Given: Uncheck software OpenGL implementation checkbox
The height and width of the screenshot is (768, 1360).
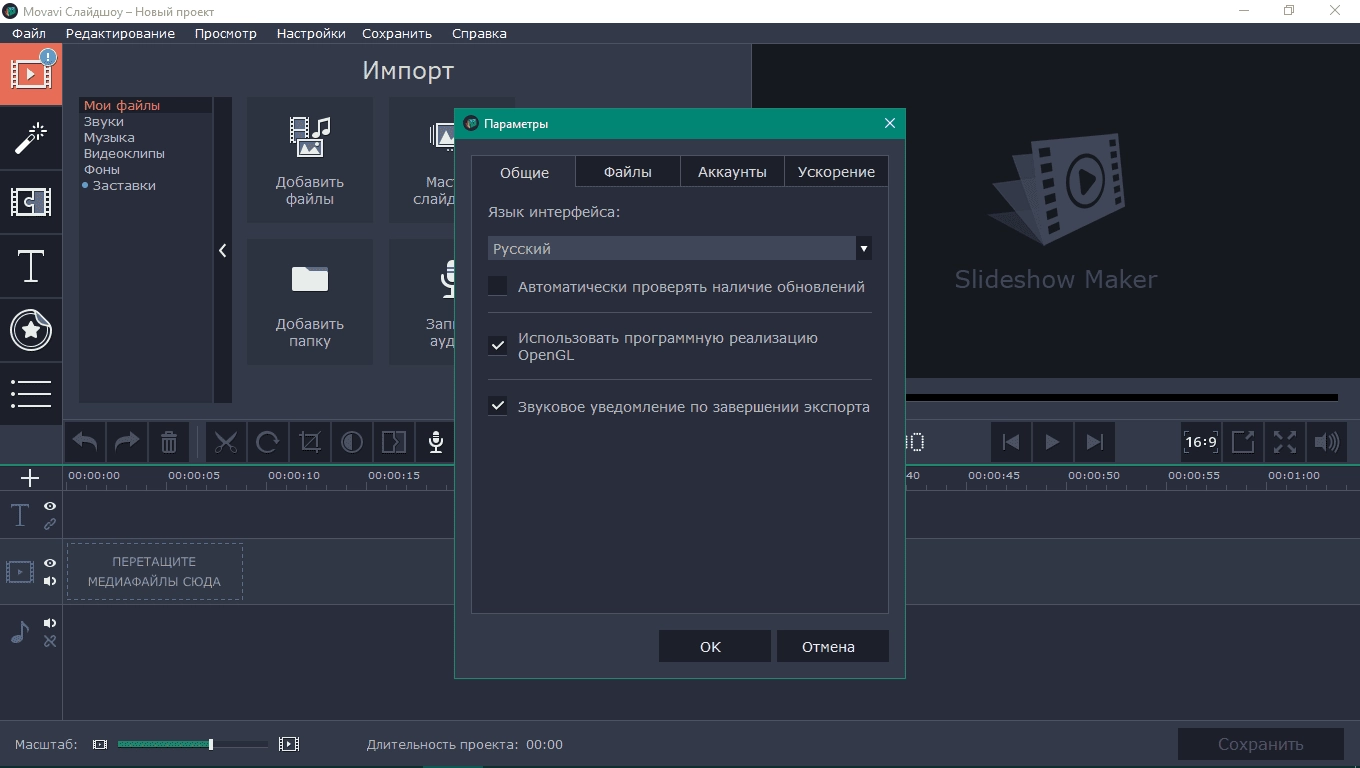Looking at the screenshot, I should click(498, 346).
